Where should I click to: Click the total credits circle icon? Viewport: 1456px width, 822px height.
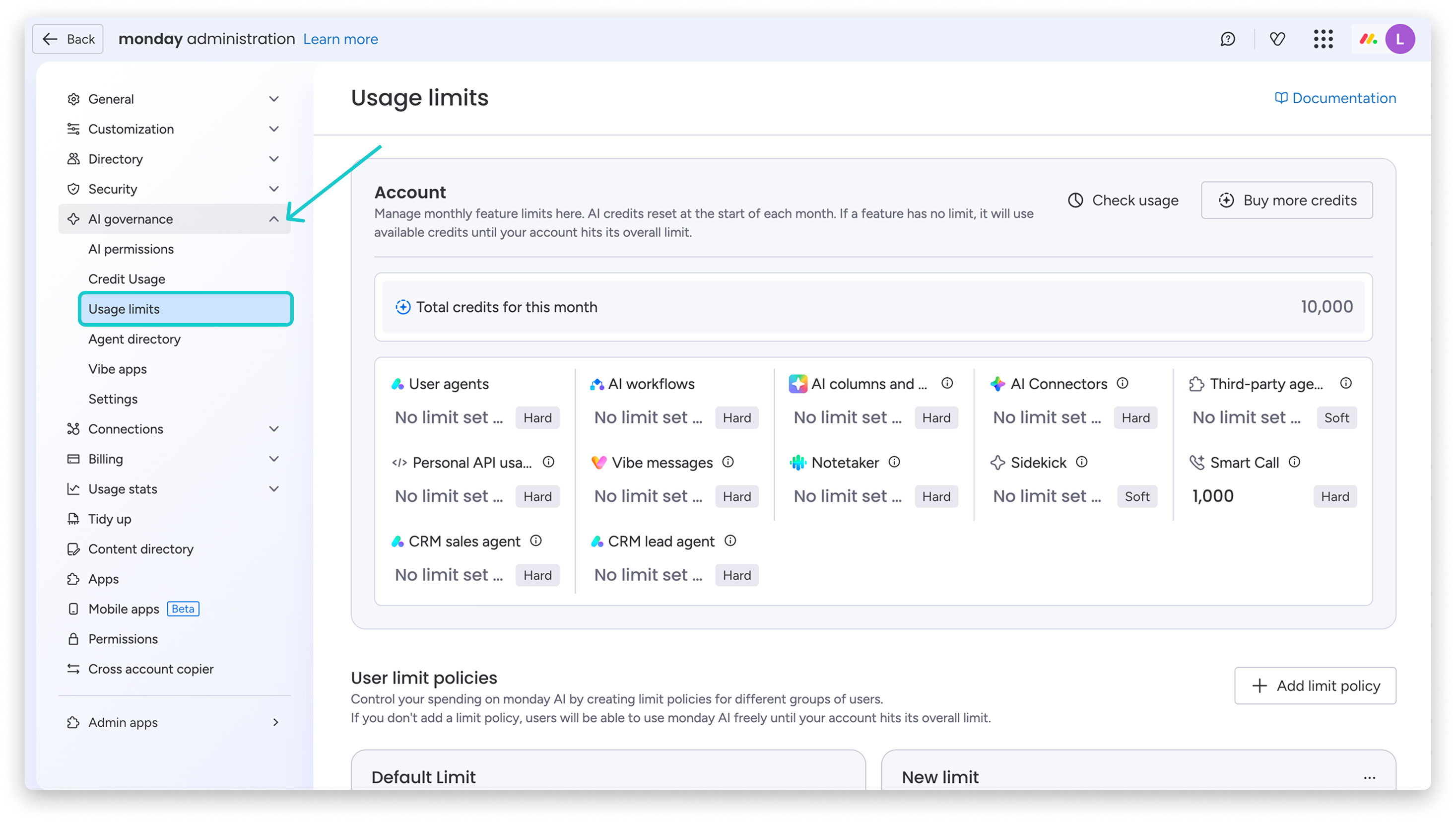403,307
